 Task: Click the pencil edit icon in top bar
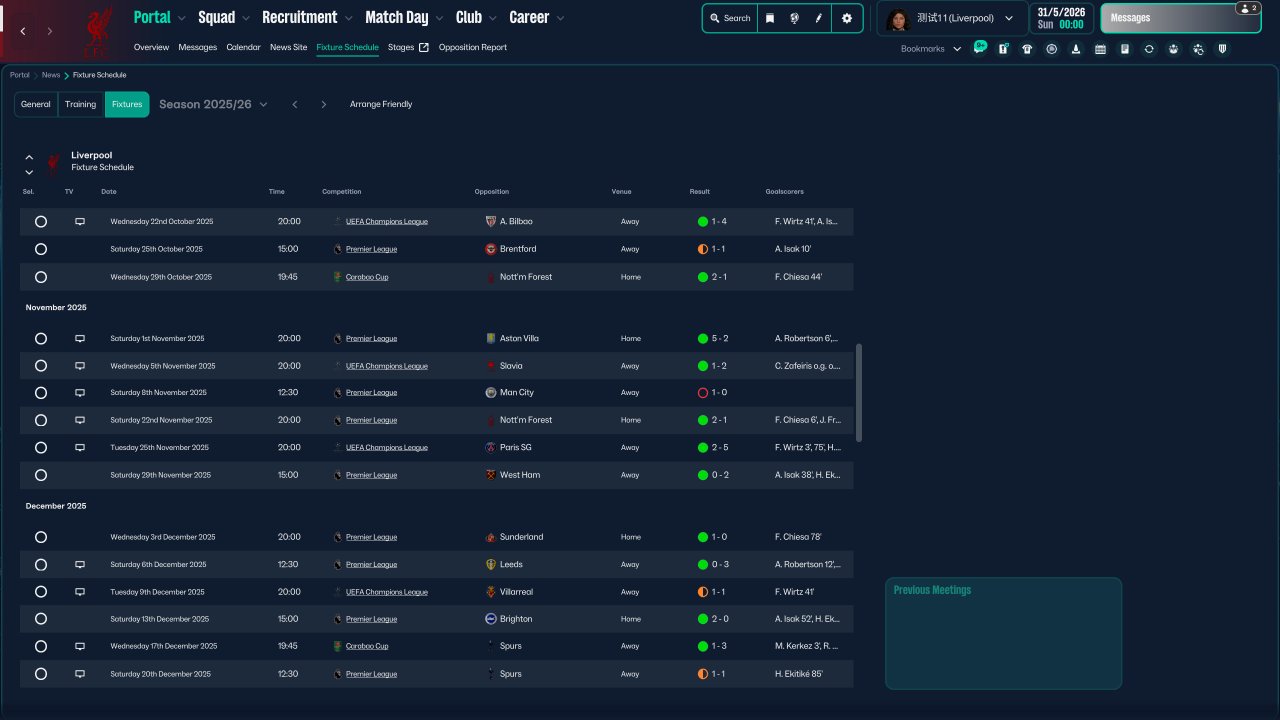point(818,18)
